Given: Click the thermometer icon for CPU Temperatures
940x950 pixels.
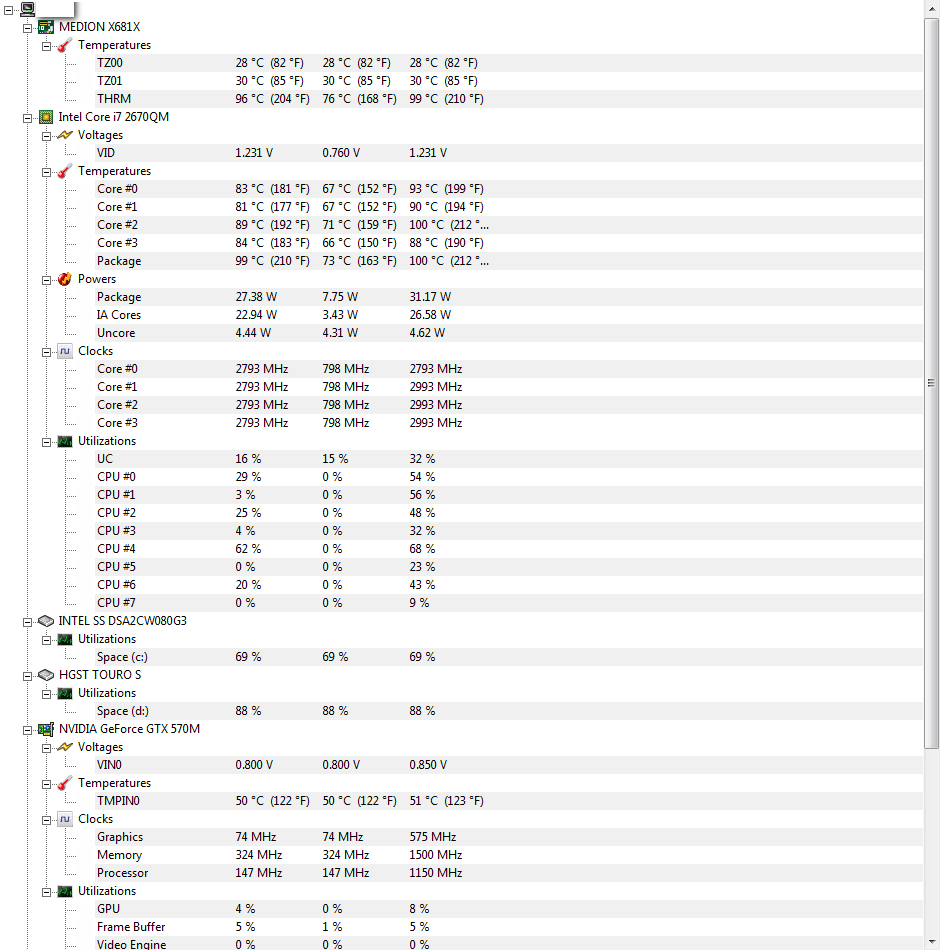Looking at the screenshot, I should point(65,171).
